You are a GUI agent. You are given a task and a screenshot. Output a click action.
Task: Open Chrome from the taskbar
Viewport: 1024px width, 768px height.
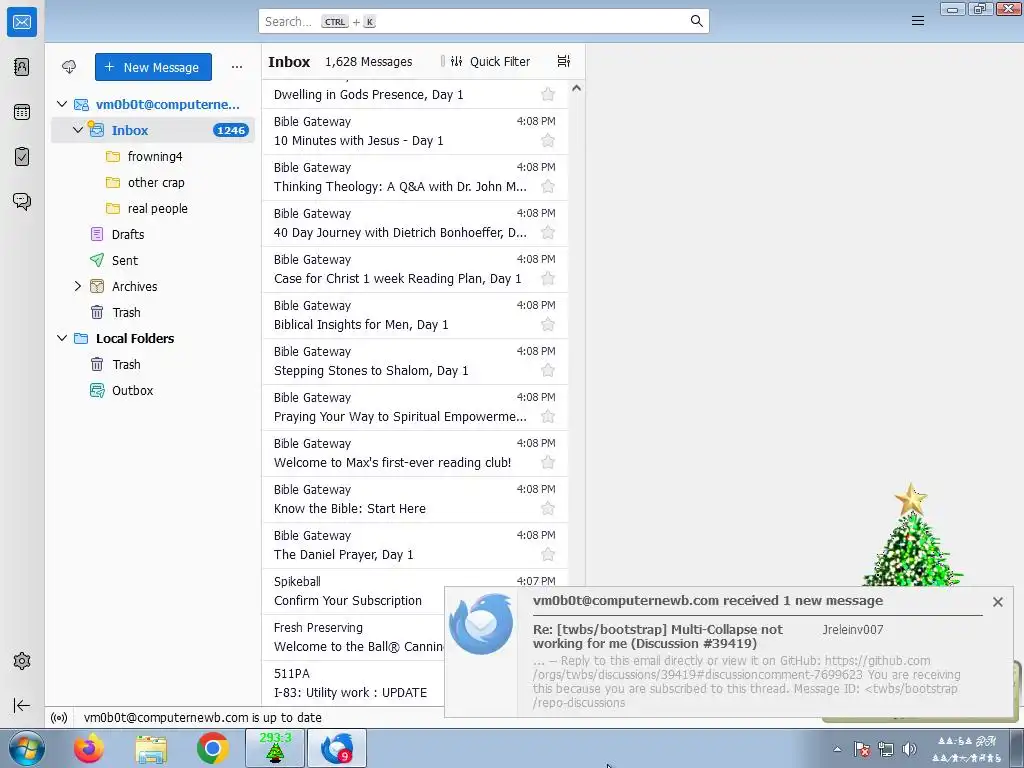[212, 748]
